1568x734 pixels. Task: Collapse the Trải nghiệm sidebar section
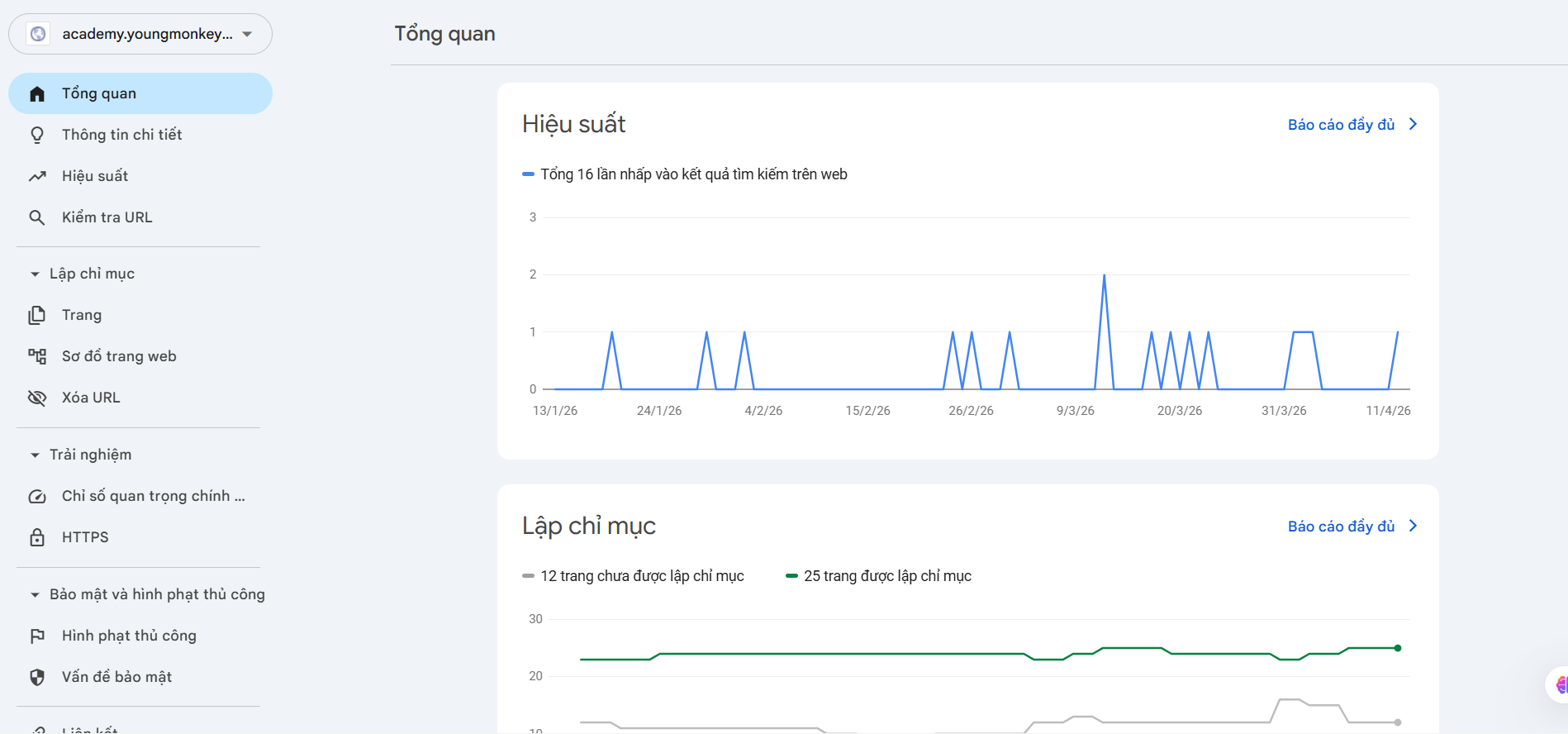35,455
